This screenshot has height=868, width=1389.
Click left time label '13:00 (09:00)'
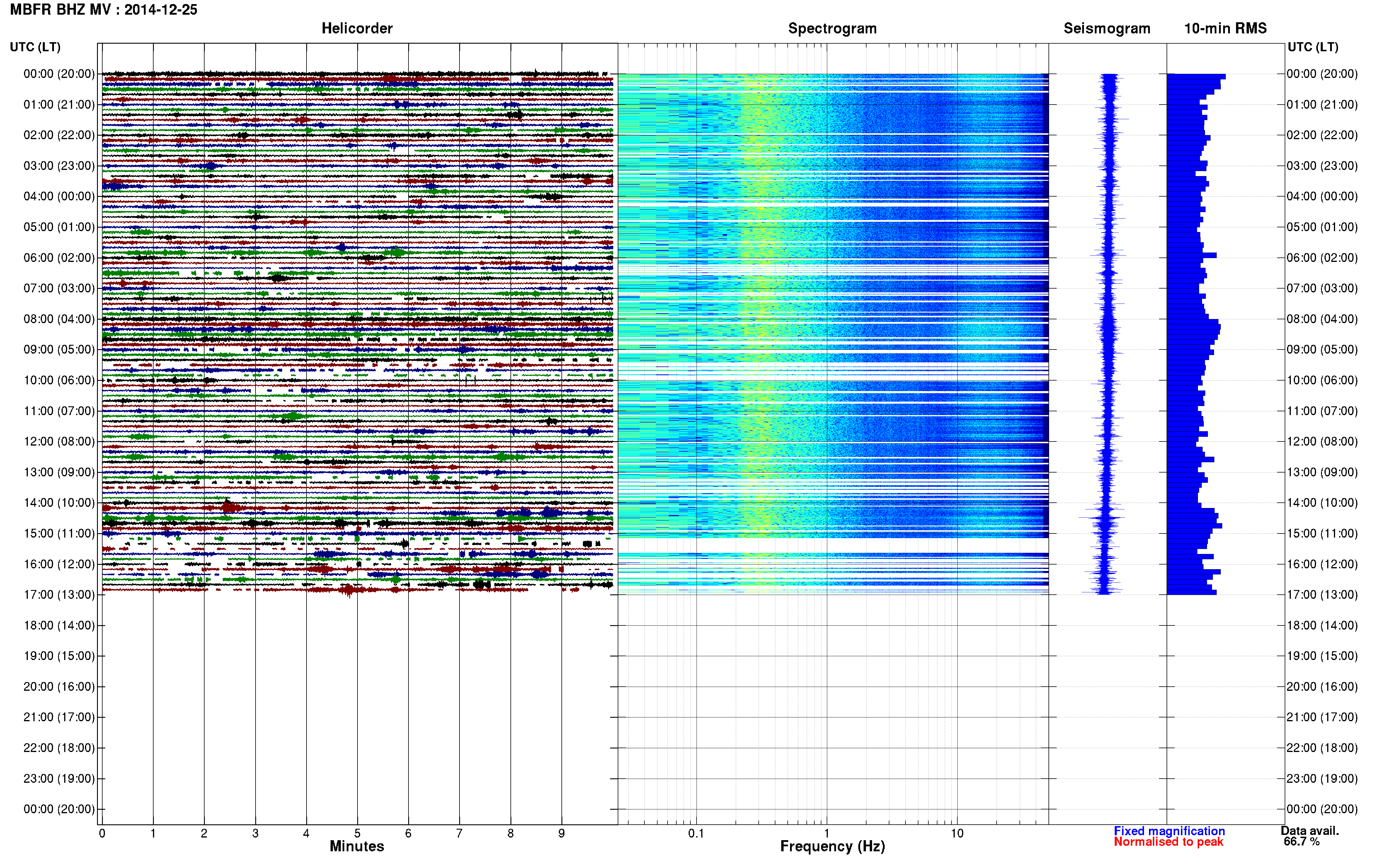[x=59, y=472]
